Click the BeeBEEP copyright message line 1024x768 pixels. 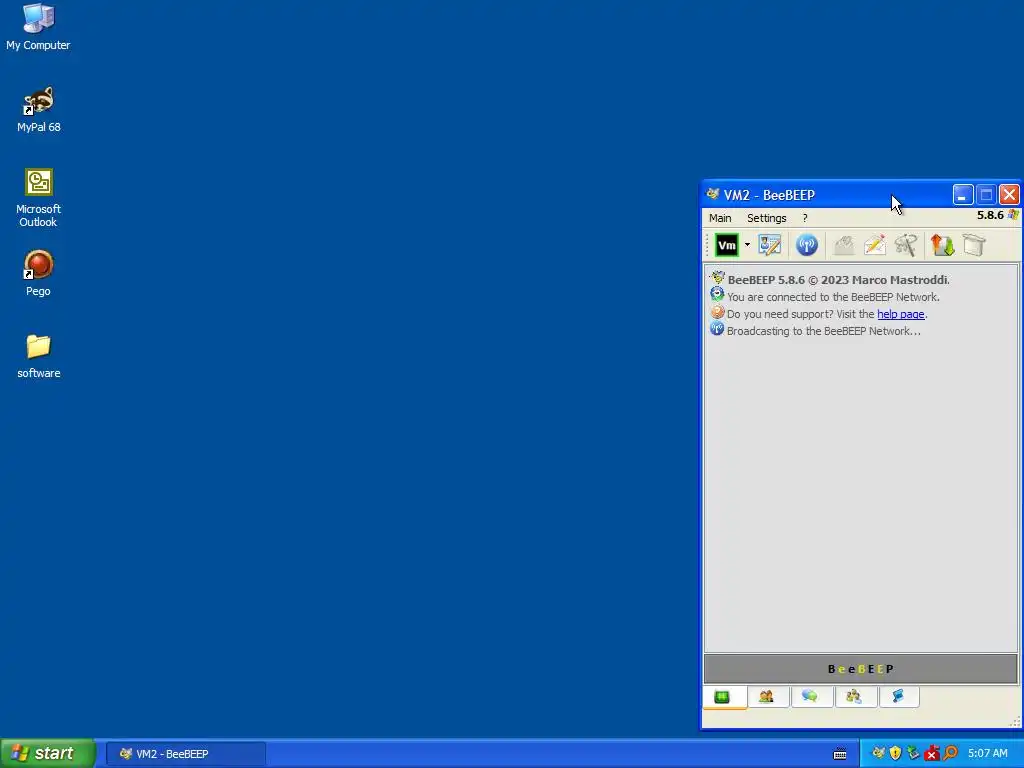(838, 280)
